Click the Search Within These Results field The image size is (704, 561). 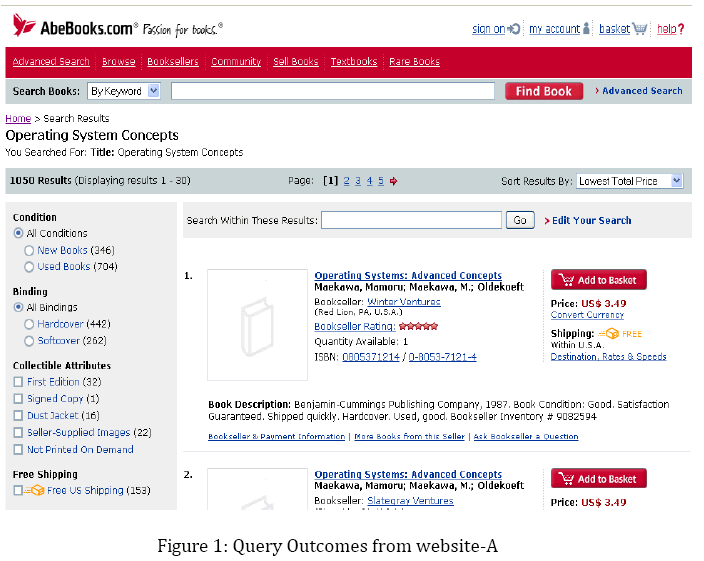(x=411, y=220)
